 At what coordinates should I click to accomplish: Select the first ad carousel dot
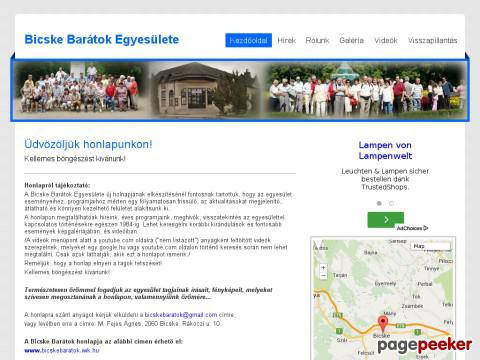tap(379, 203)
